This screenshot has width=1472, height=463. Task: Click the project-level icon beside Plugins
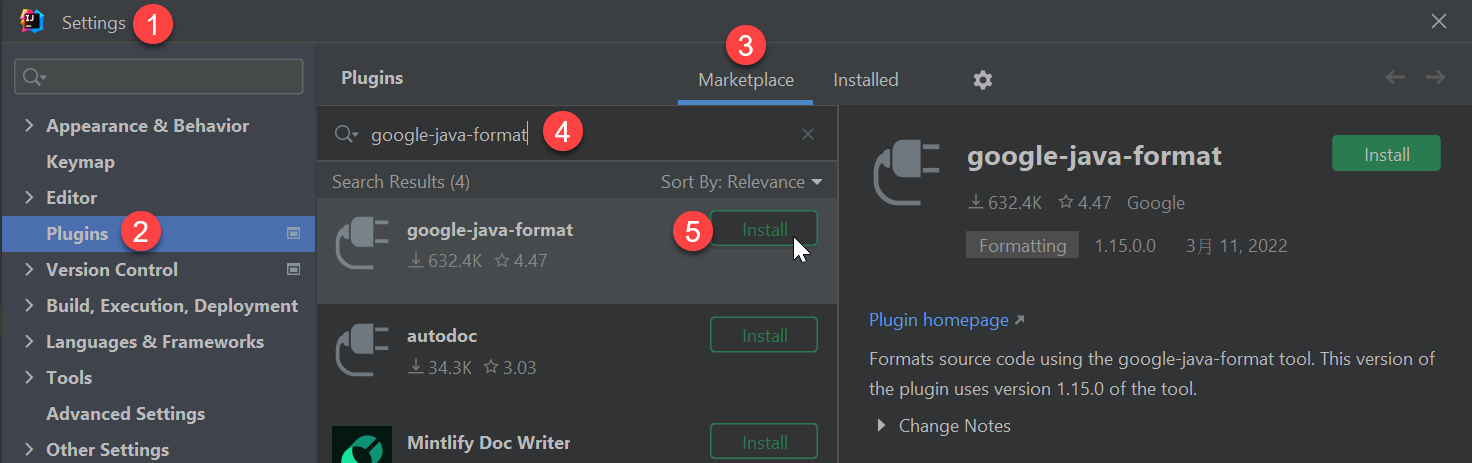click(x=294, y=233)
